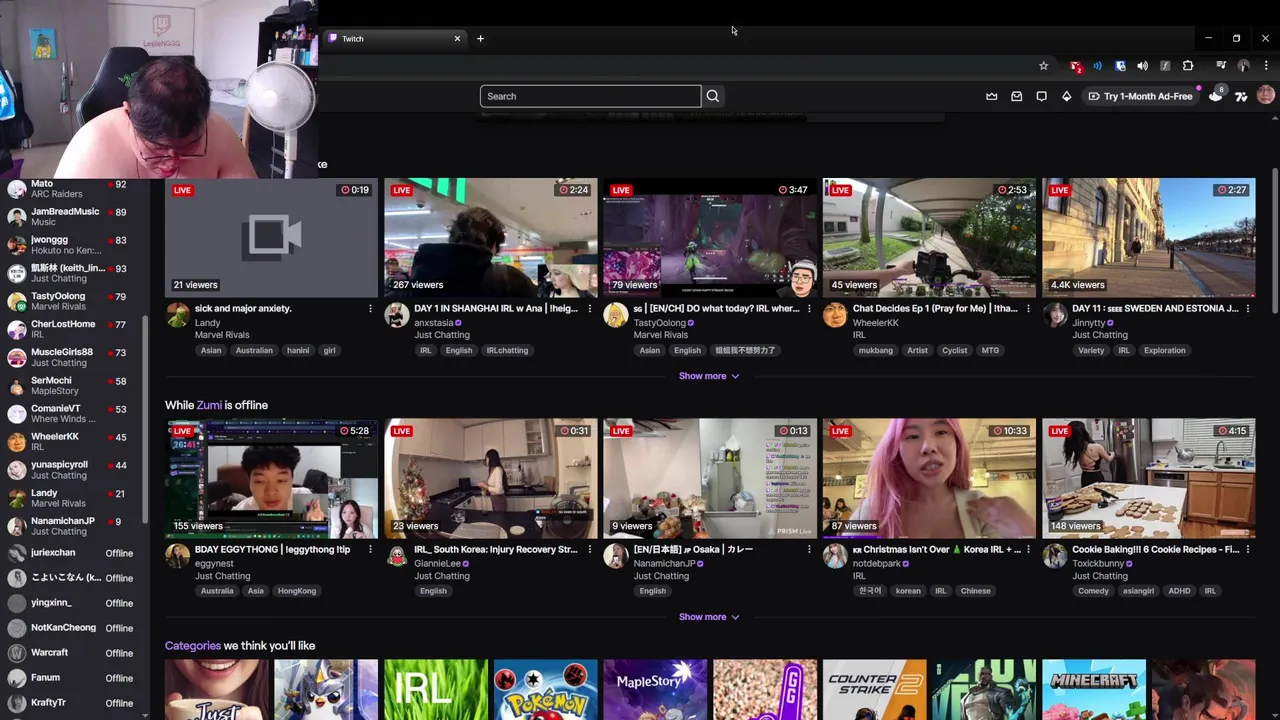
Task: Click the ADHD tag
Action: point(1180,591)
